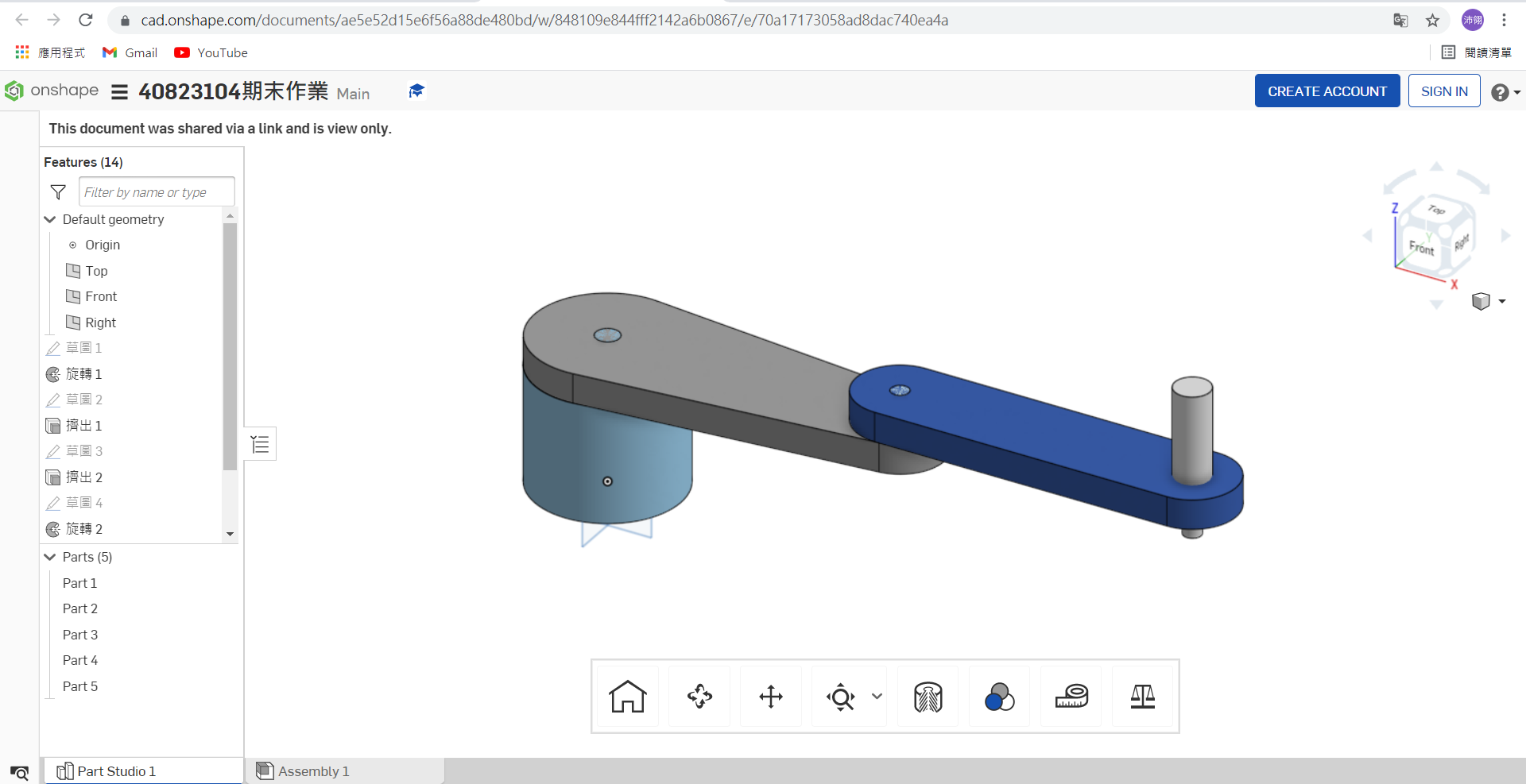Select Part 2 in parts list
The height and width of the screenshot is (784, 1526).
click(x=80, y=608)
